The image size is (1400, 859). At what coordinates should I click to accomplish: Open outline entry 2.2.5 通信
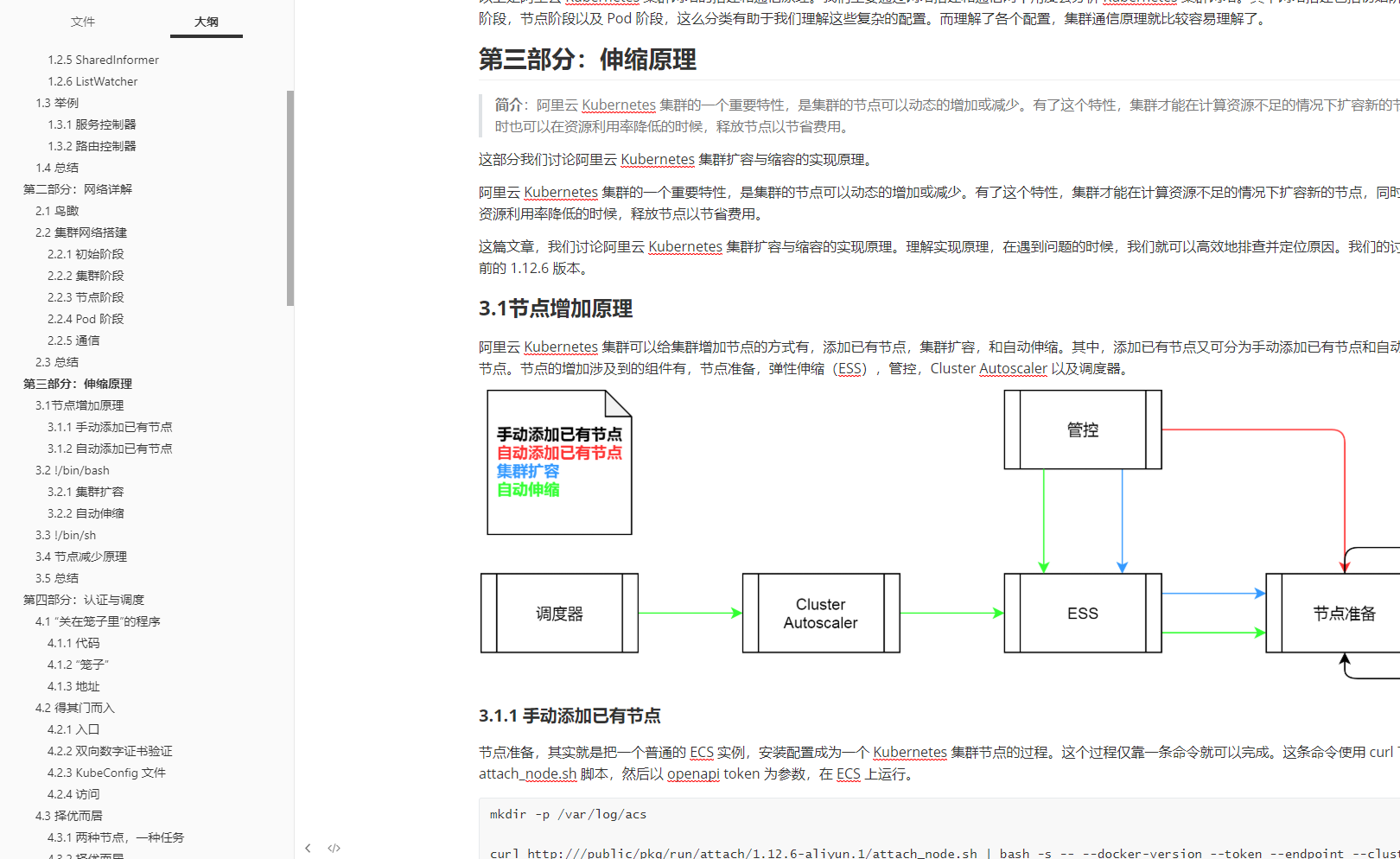coord(73,340)
